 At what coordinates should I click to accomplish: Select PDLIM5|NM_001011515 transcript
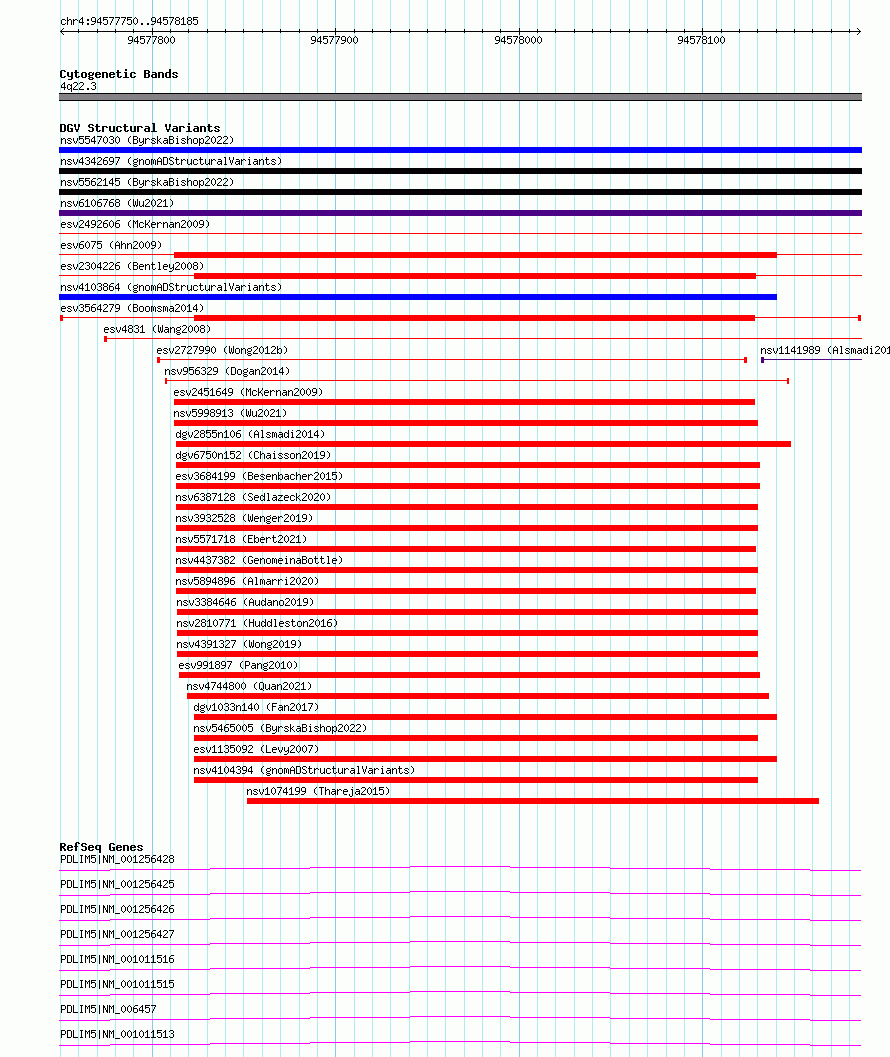[x=117, y=984]
